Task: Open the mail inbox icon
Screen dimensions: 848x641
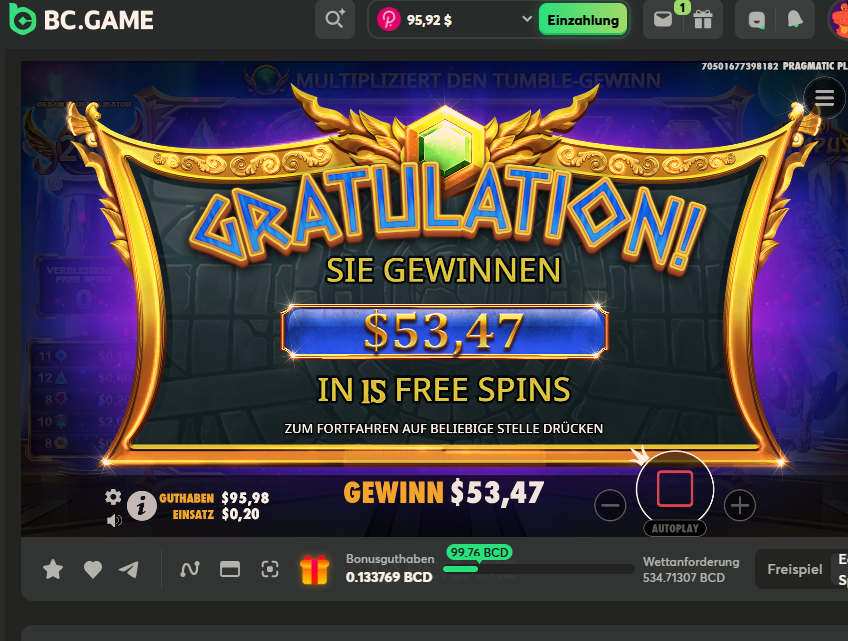Action: (x=663, y=20)
